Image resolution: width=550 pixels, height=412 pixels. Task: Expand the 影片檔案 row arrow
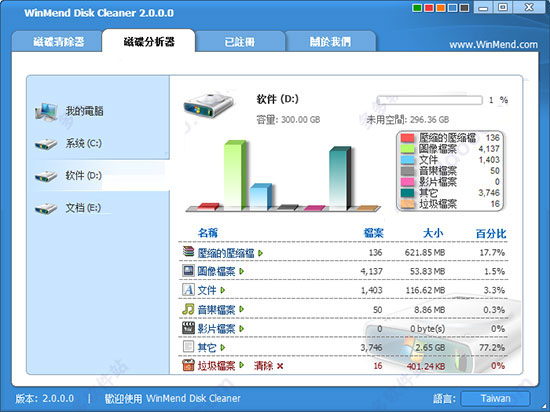tap(241, 329)
